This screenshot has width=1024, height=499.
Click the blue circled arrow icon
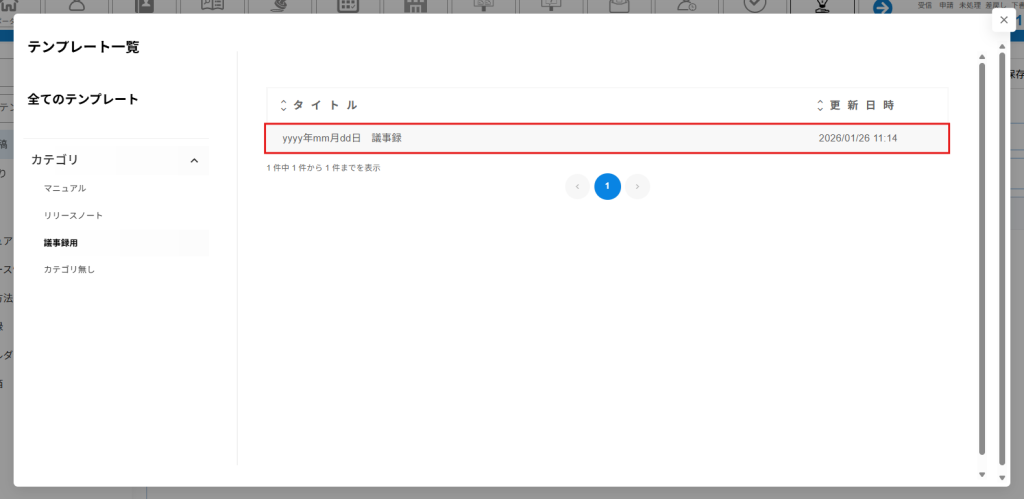coord(882,7)
